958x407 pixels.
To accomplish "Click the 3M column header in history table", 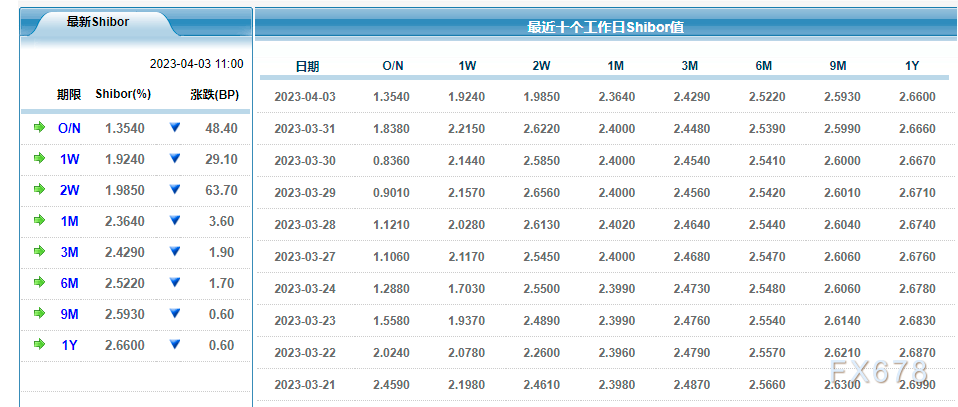I will click(690, 66).
